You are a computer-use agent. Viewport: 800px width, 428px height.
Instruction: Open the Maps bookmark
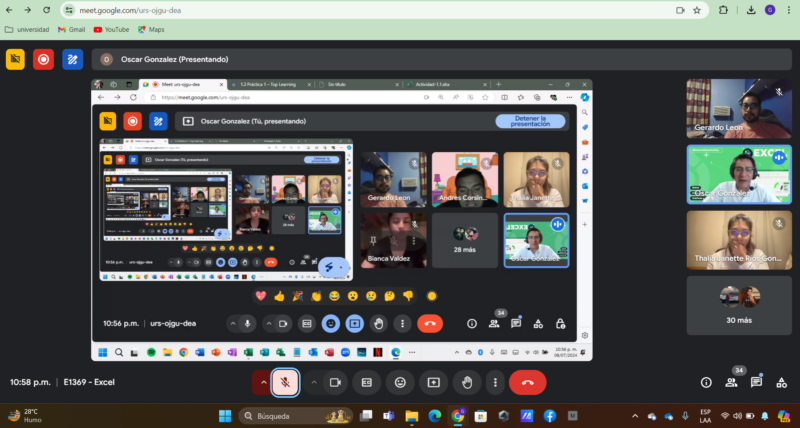coord(151,30)
